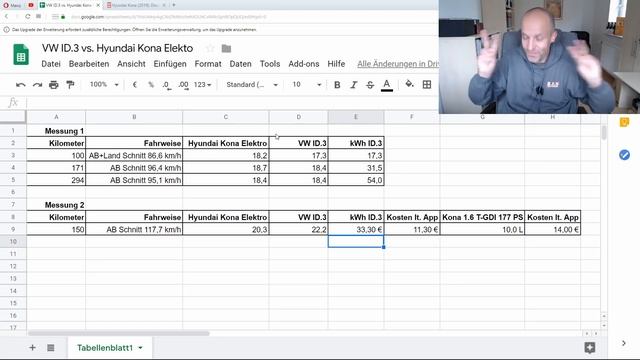Screen dimensions: 640x360
Task: Click the formula bar input
Action: point(233,102)
